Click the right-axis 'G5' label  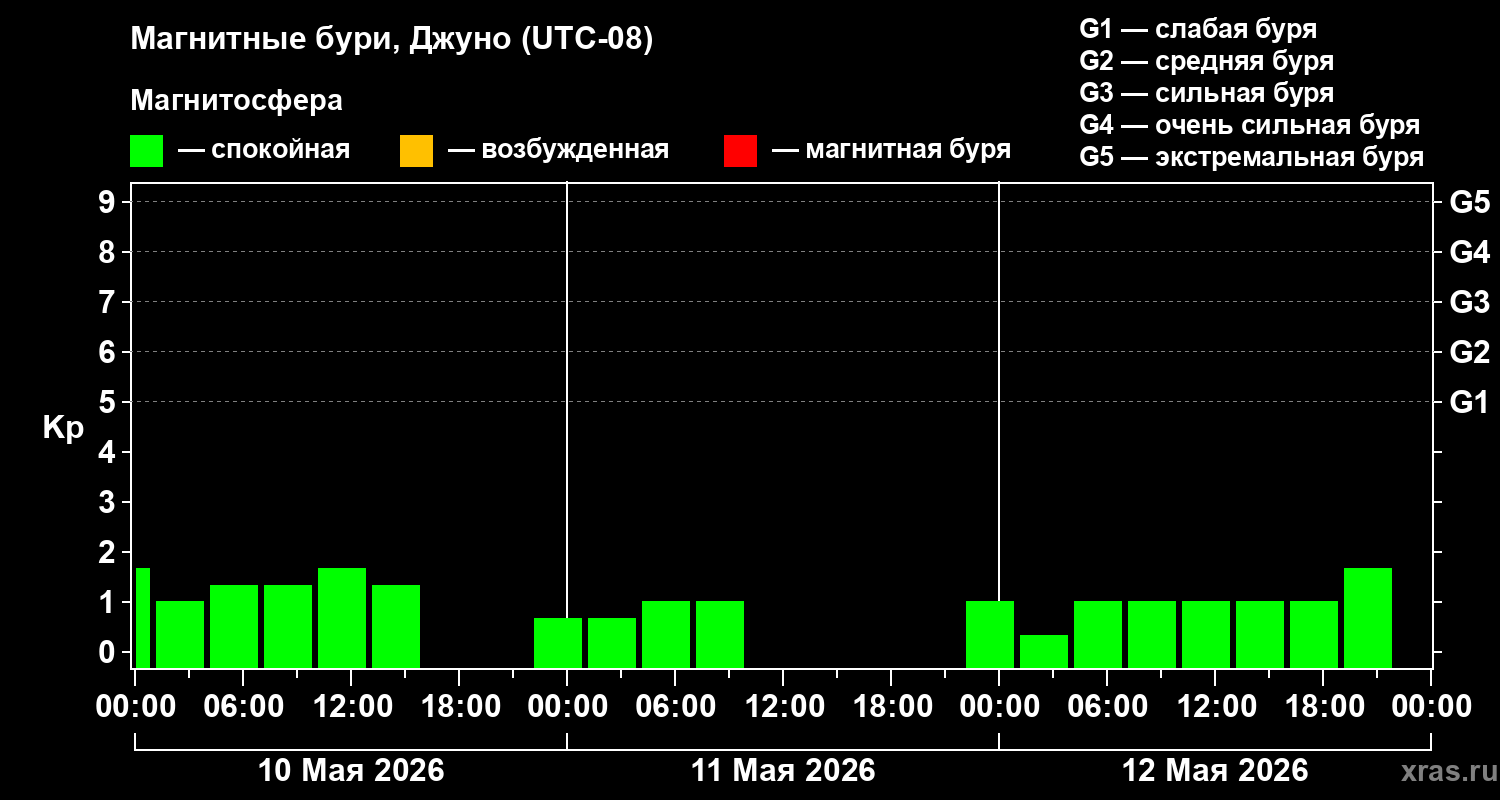1469,202
